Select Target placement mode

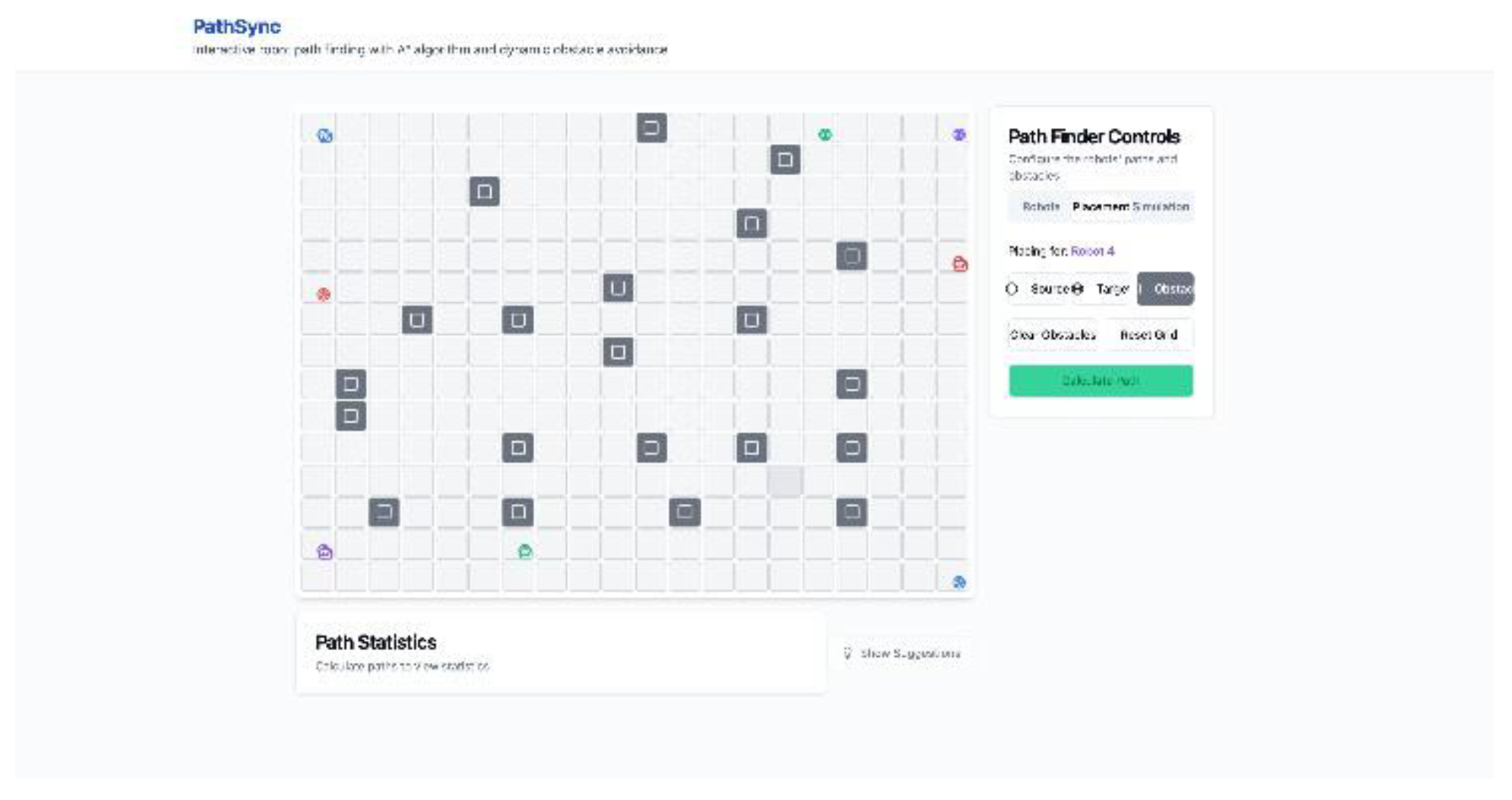coord(1103,289)
